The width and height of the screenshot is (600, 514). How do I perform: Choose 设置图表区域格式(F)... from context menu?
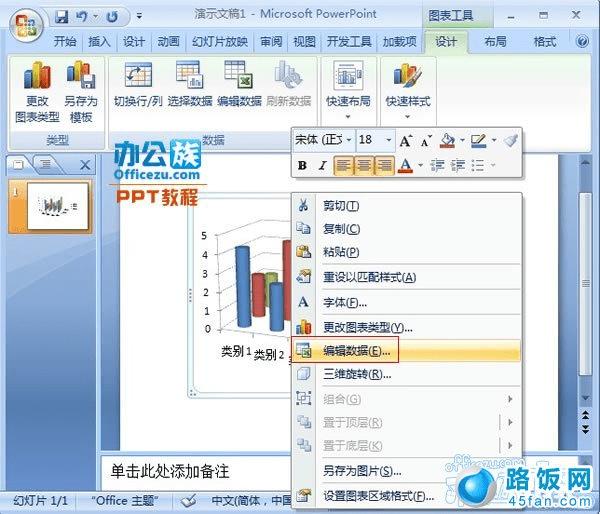[x=406, y=496]
